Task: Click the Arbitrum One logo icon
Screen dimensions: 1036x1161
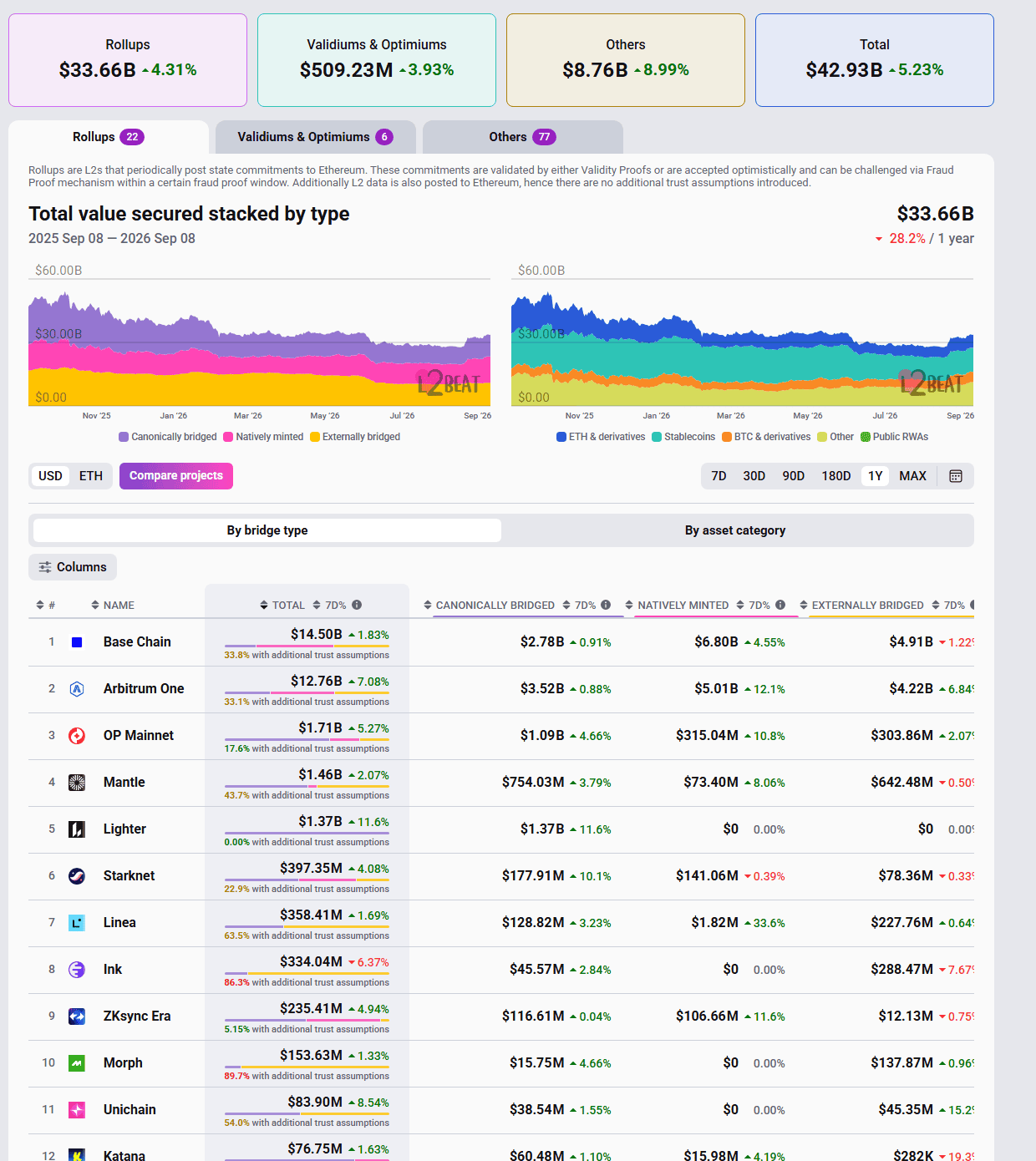Action: click(x=77, y=689)
